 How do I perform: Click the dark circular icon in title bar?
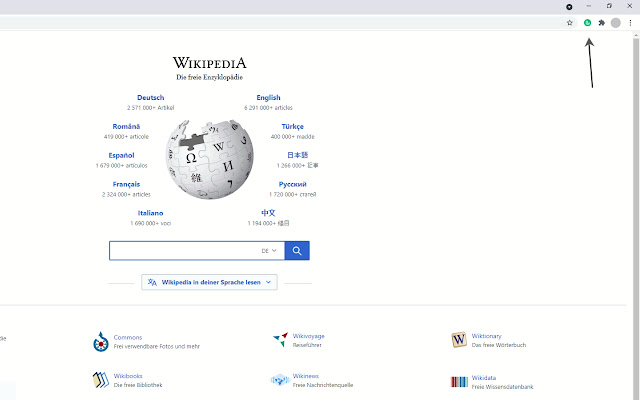(569, 7)
